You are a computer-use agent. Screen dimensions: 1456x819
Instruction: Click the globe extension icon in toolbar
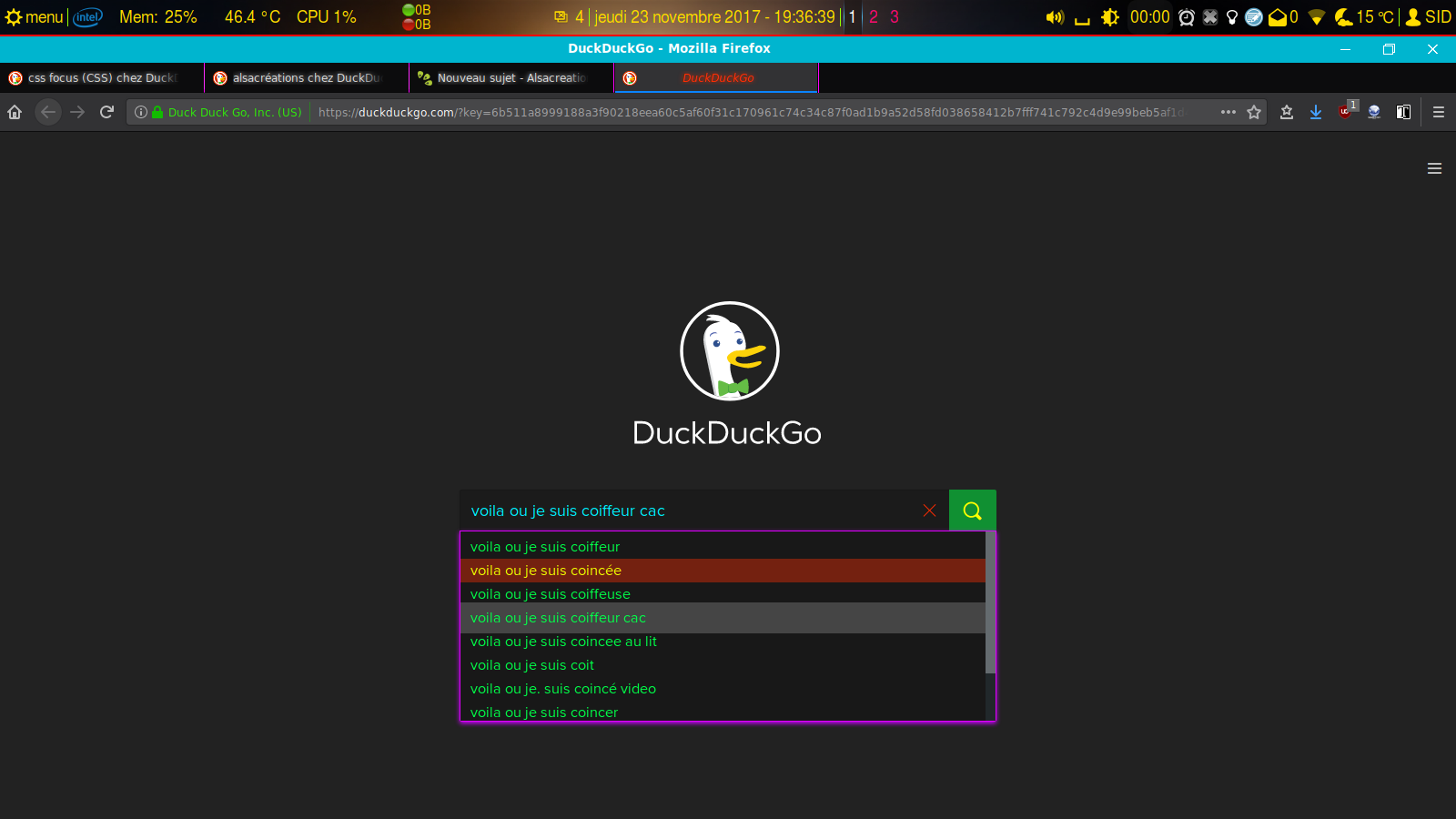[1374, 112]
